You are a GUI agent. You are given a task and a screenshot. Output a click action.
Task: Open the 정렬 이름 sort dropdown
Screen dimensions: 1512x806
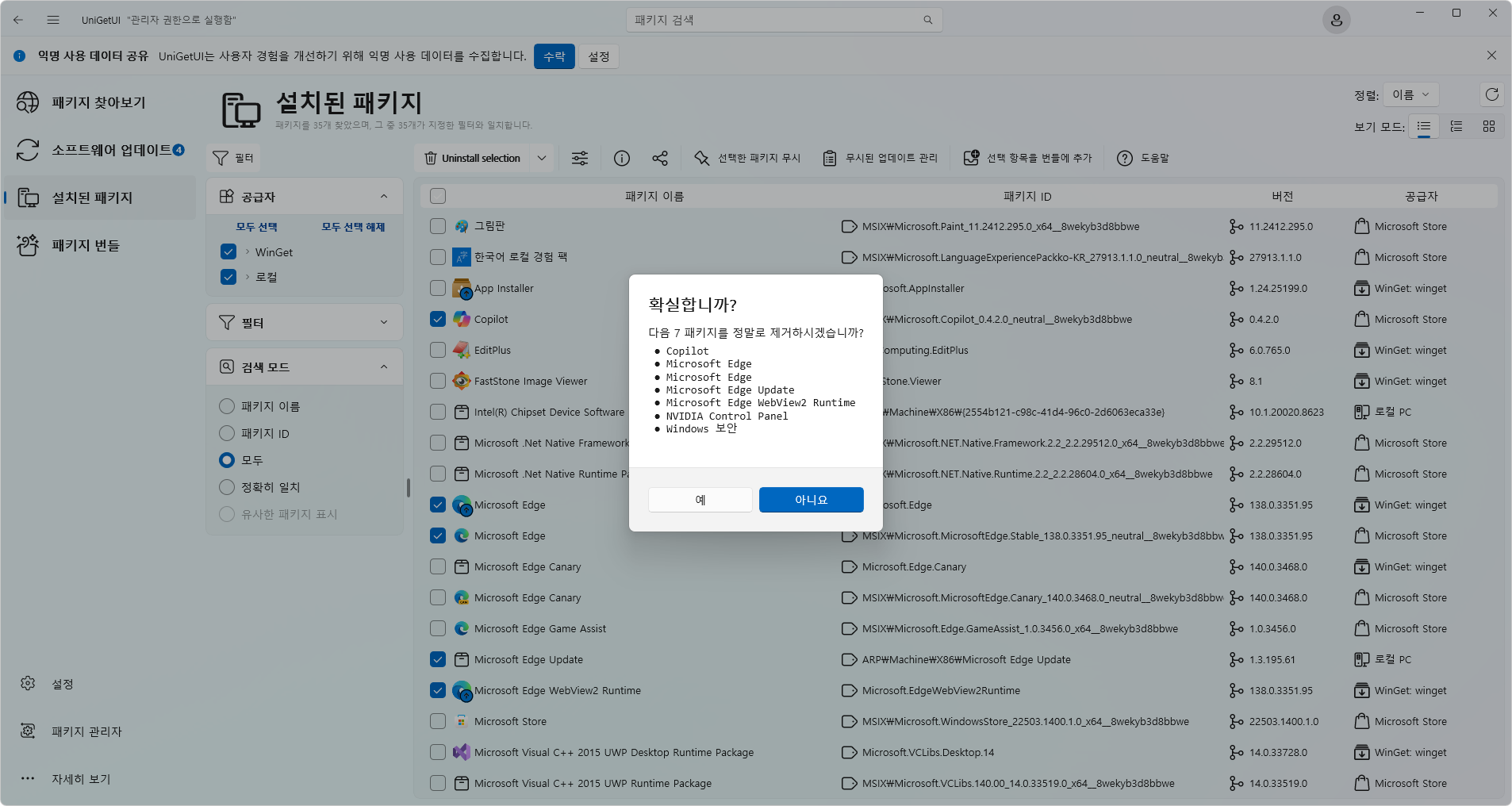1410,94
